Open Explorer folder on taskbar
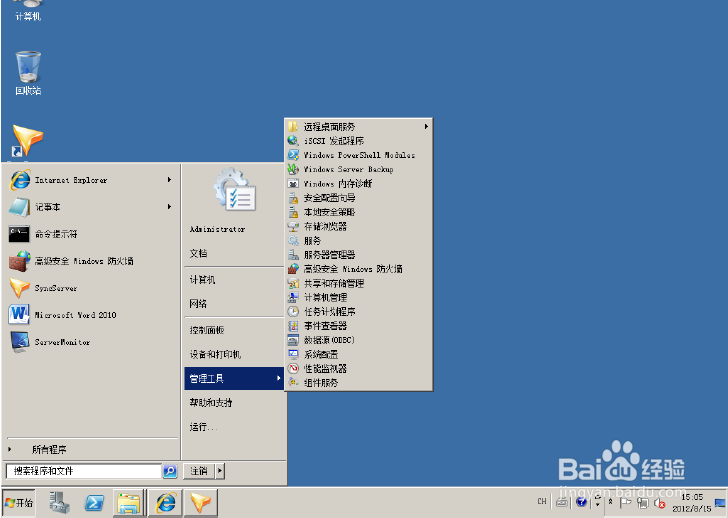 coord(129,503)
